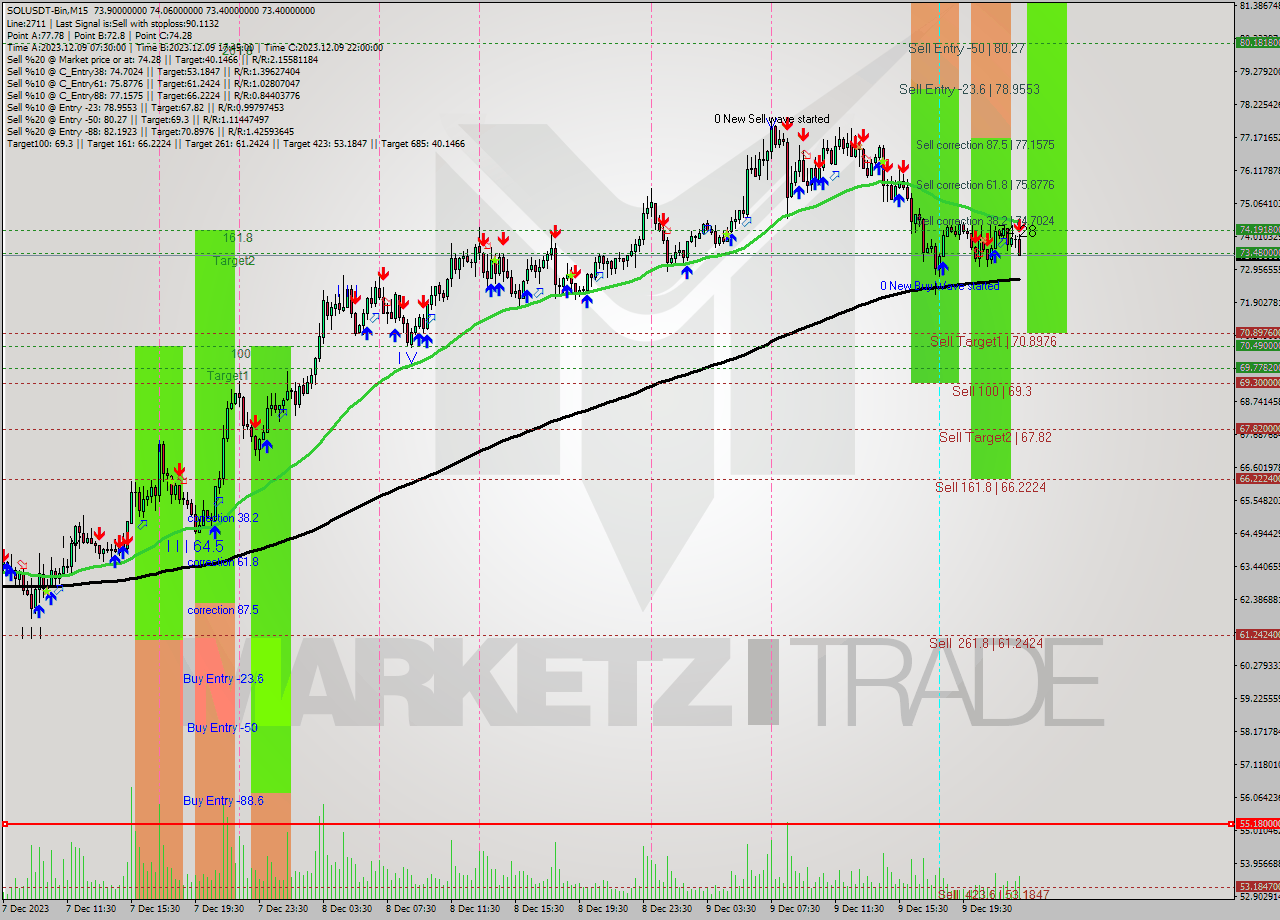Click the 'I V' wave label
This screenshot has height=920, width=1280.
[407, 357]
